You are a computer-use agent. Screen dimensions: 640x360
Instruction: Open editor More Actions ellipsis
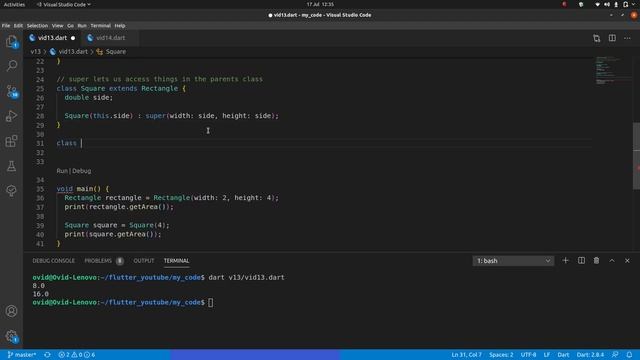[x=627, y=38]
